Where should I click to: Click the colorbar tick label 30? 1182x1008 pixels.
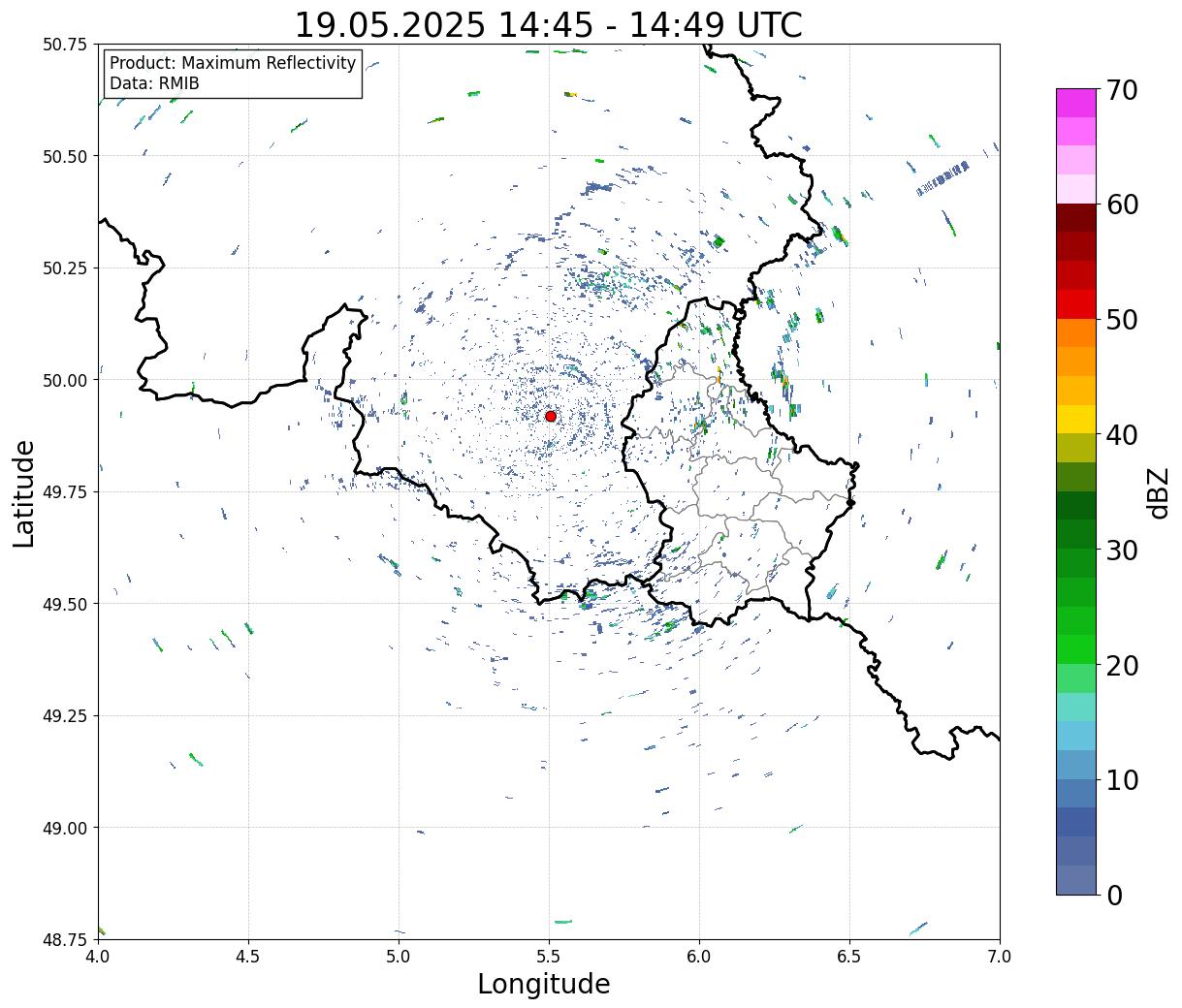click(x=1122, y=550)
